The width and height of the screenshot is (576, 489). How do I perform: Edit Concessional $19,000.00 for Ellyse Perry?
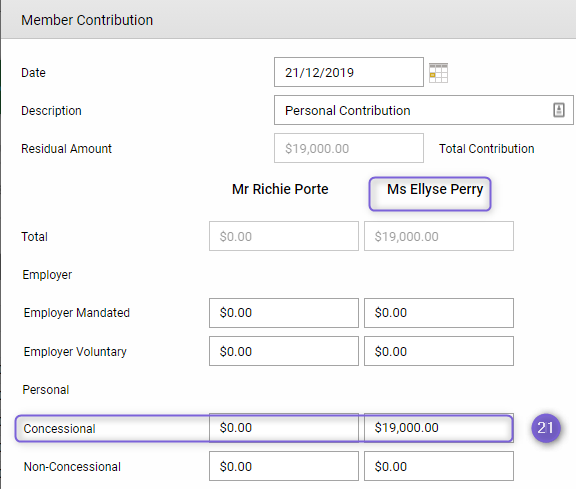(439, 428)
